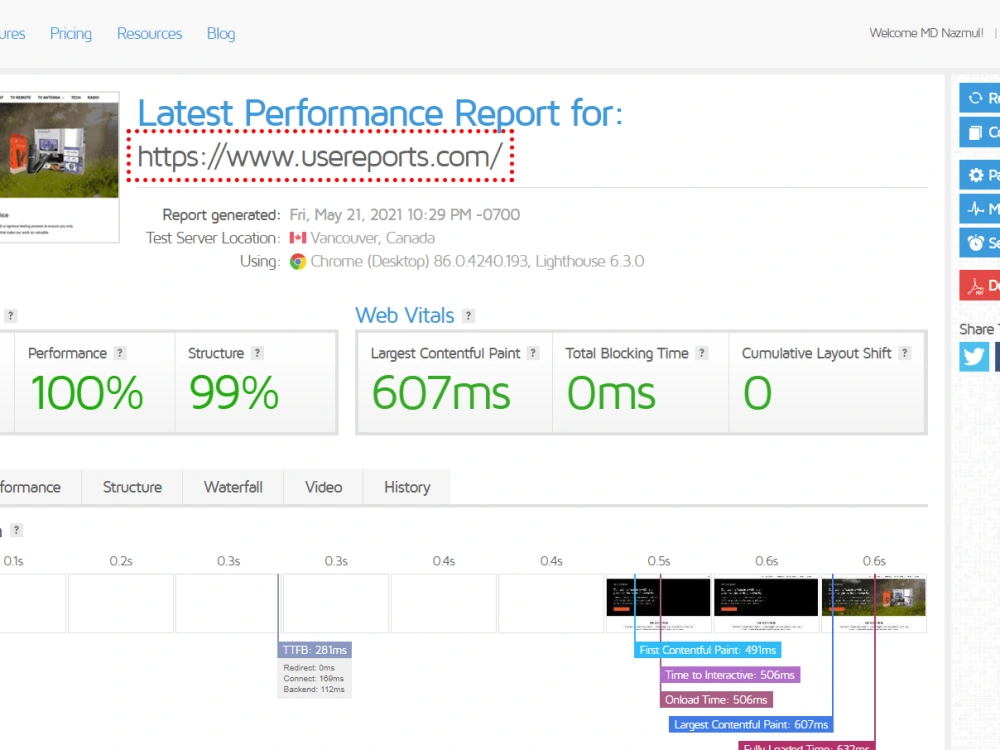This screenshot has height=750, width=1000.
Task: Click the help icon beside Web Vitals heading
Action: pos(468,316)
